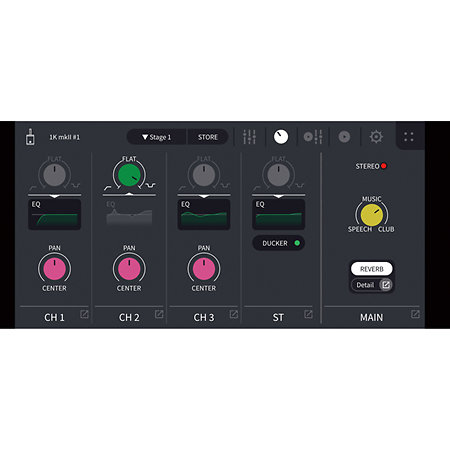Click the speaker device icon
The image size is (450, 450).
pos(30,137)
